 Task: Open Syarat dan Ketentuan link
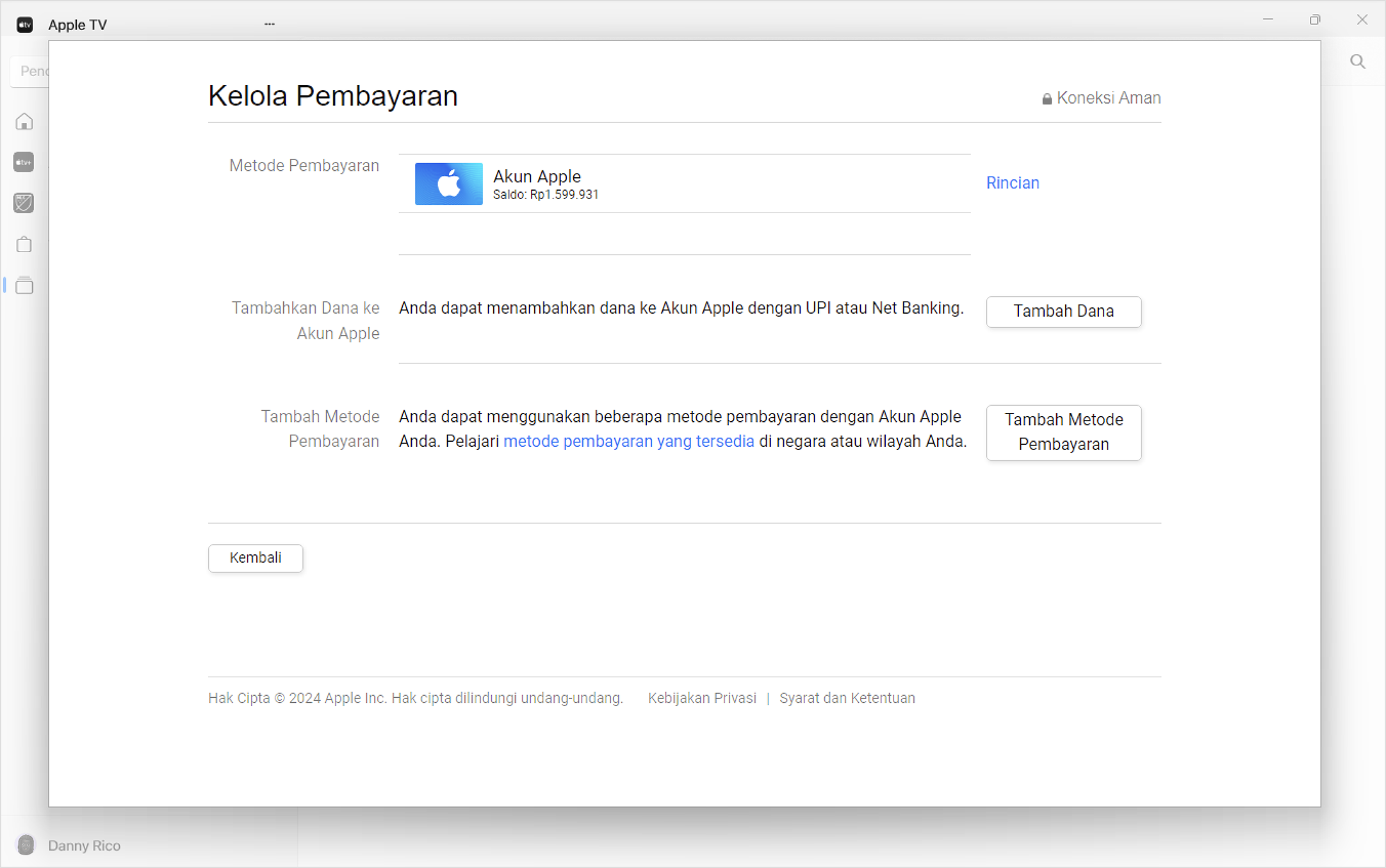click(847, 698)
